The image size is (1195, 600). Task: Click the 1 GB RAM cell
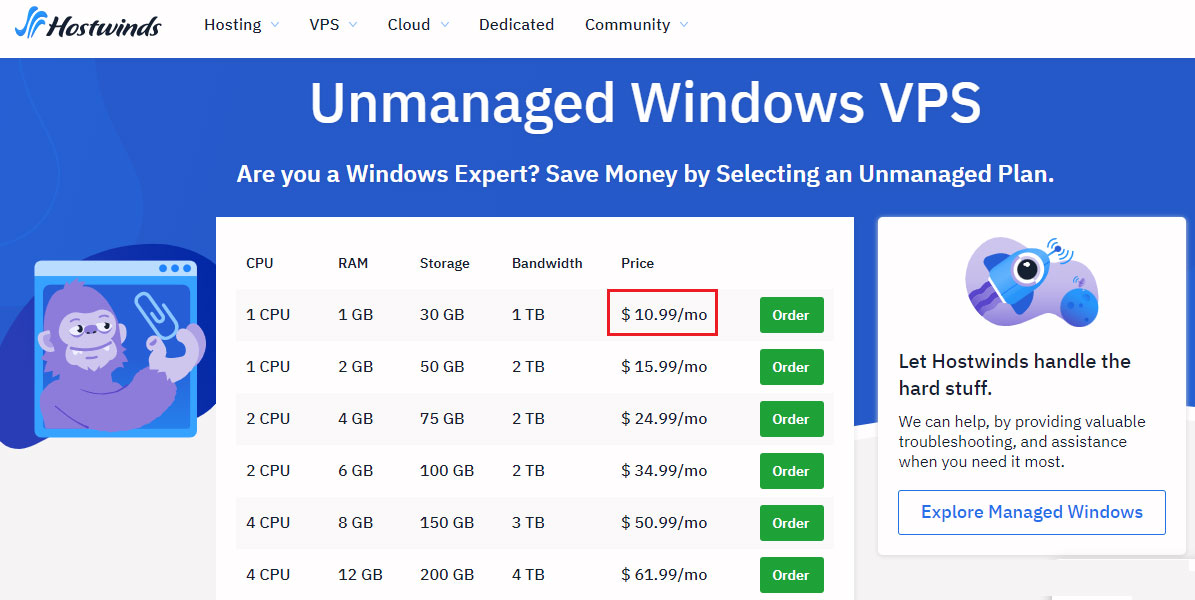pos(355,314)
